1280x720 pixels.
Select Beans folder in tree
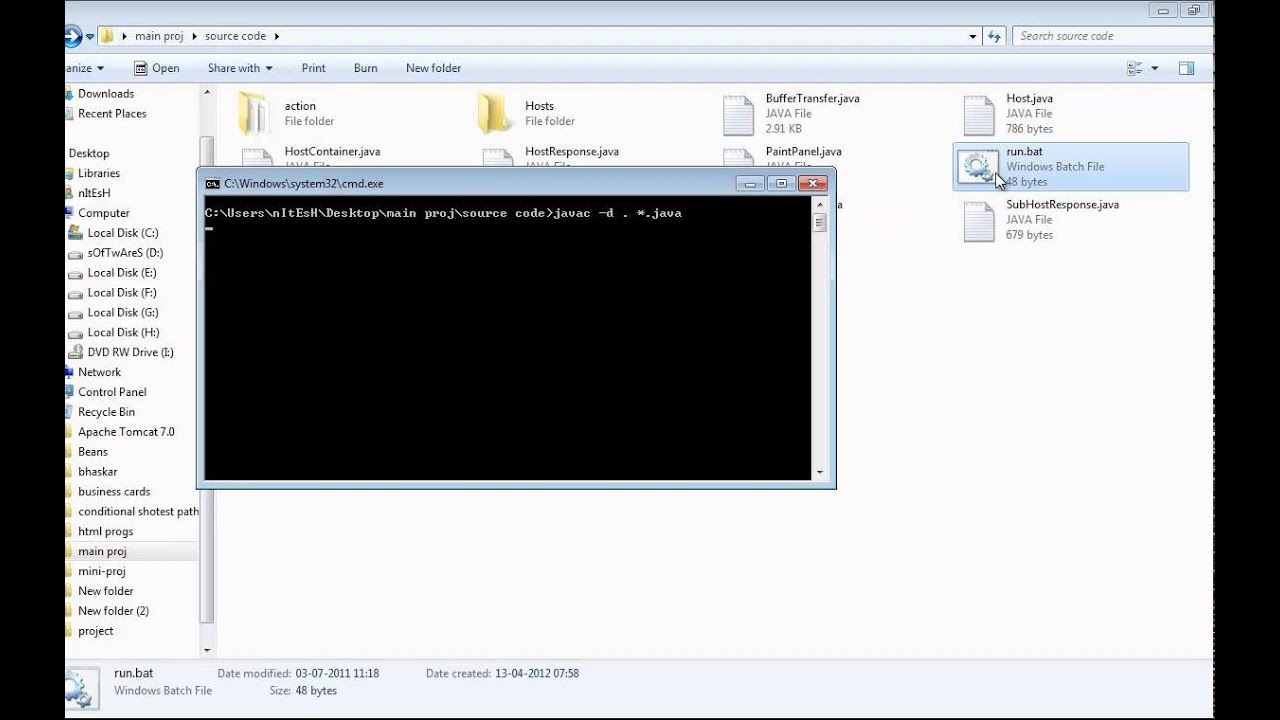tap(93, 452)
